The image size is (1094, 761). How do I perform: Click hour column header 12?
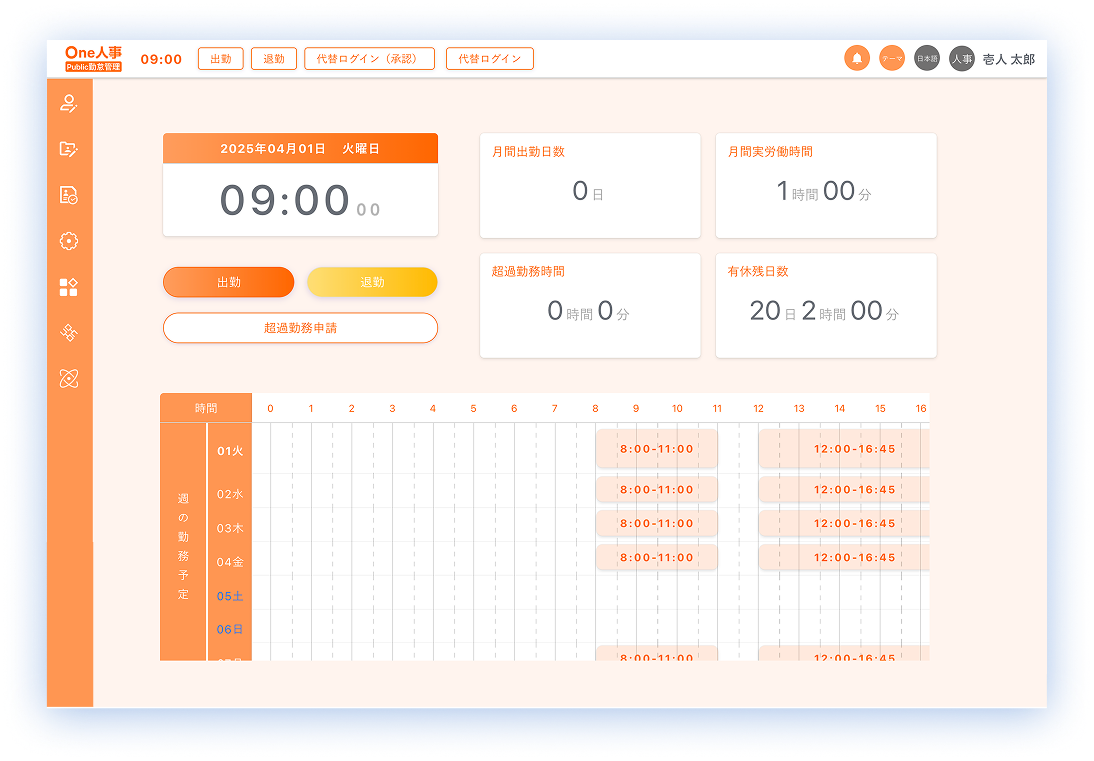point(758,409)
